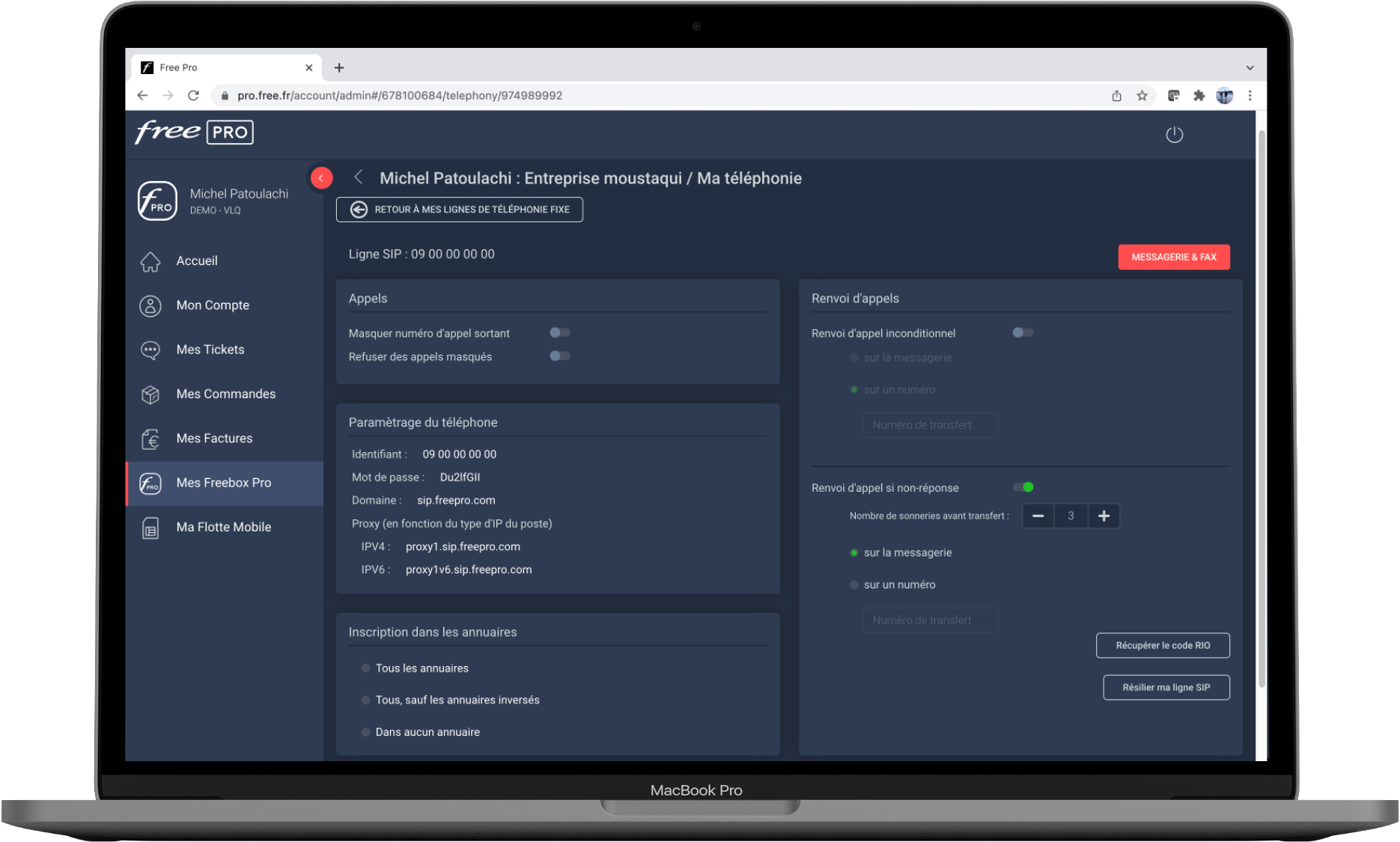Click the back chevron beside page title
This screenshot has width=1400, height=842.
pos(359,177)
